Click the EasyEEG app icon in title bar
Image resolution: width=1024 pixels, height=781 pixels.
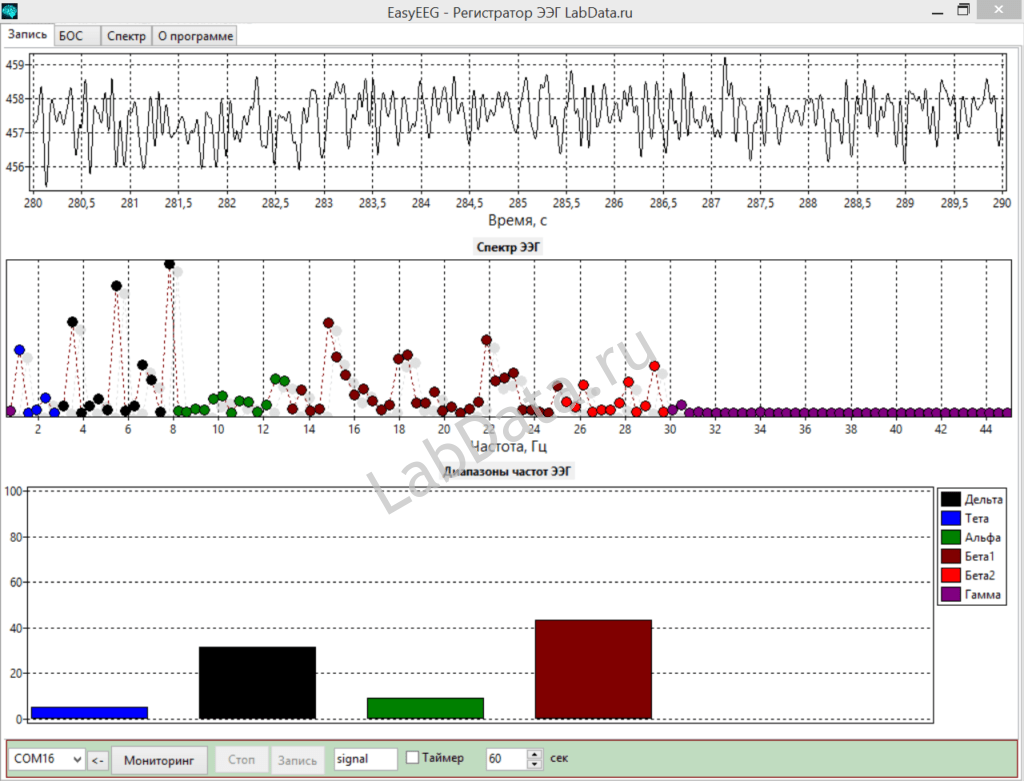click(x=10, y=10)
